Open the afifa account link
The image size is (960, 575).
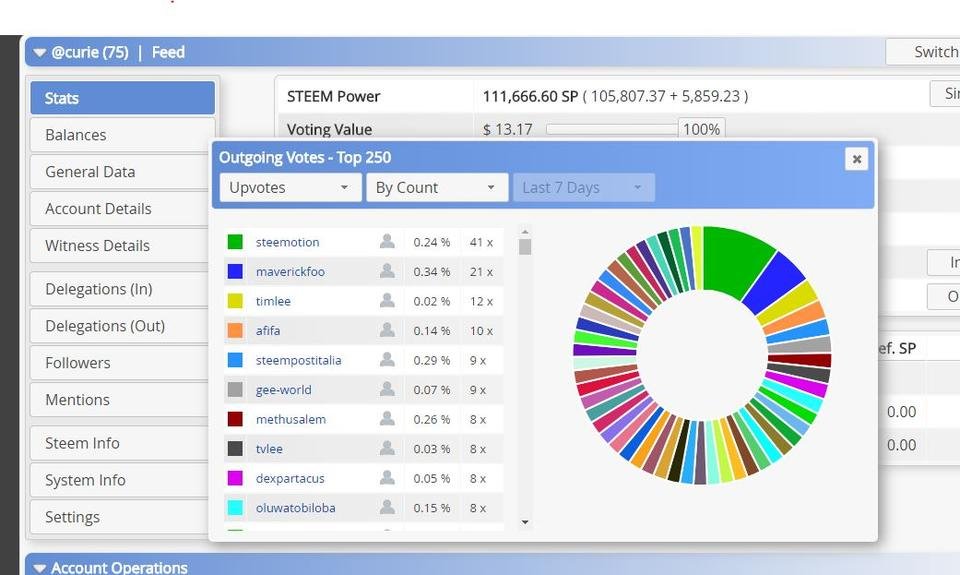click(x=268, y=331)
